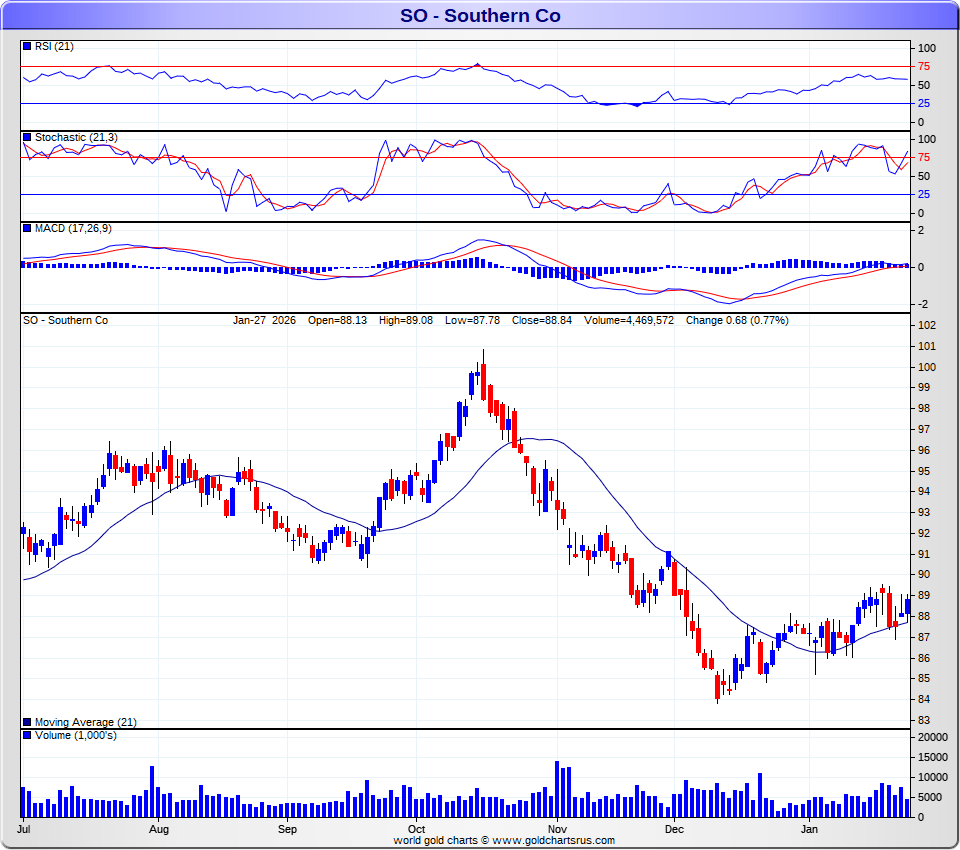The image size is (960, 850).
Task: Click the MACD (17,26,9) legend square
Action: coord(27,229)
